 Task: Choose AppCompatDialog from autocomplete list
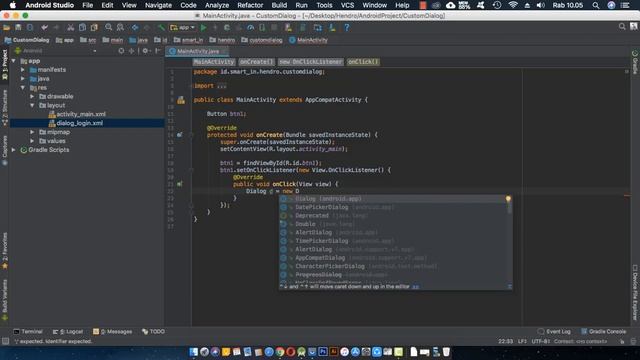[x=394, y=258]
